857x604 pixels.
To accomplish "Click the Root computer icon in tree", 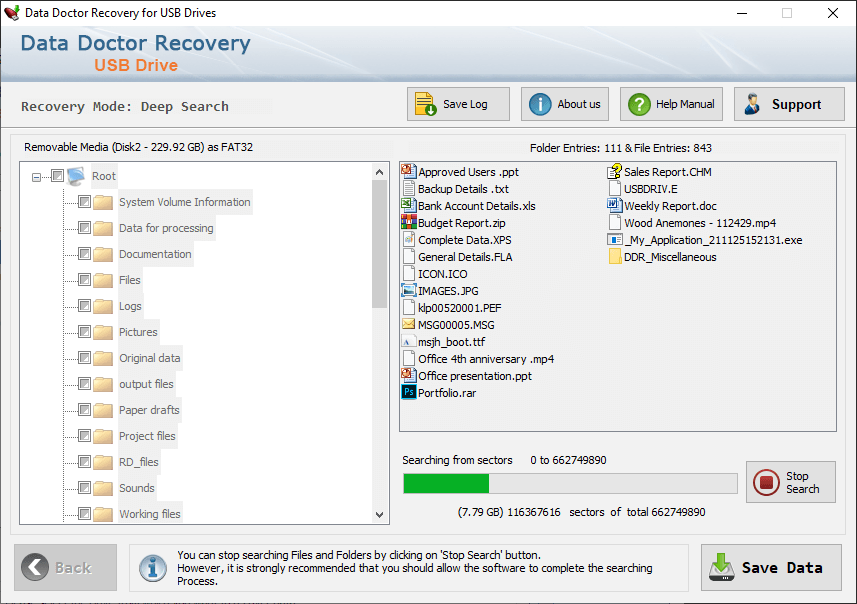I will coord(75,176).
